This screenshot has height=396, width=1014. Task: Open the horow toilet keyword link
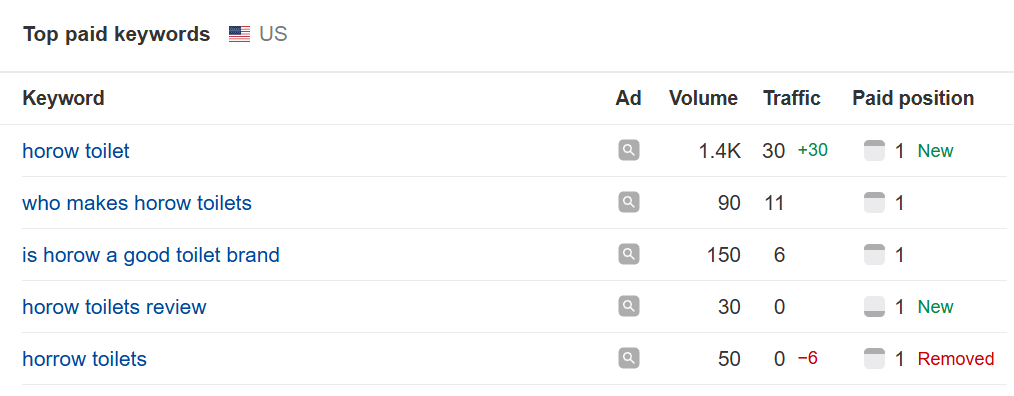(76, 151)
